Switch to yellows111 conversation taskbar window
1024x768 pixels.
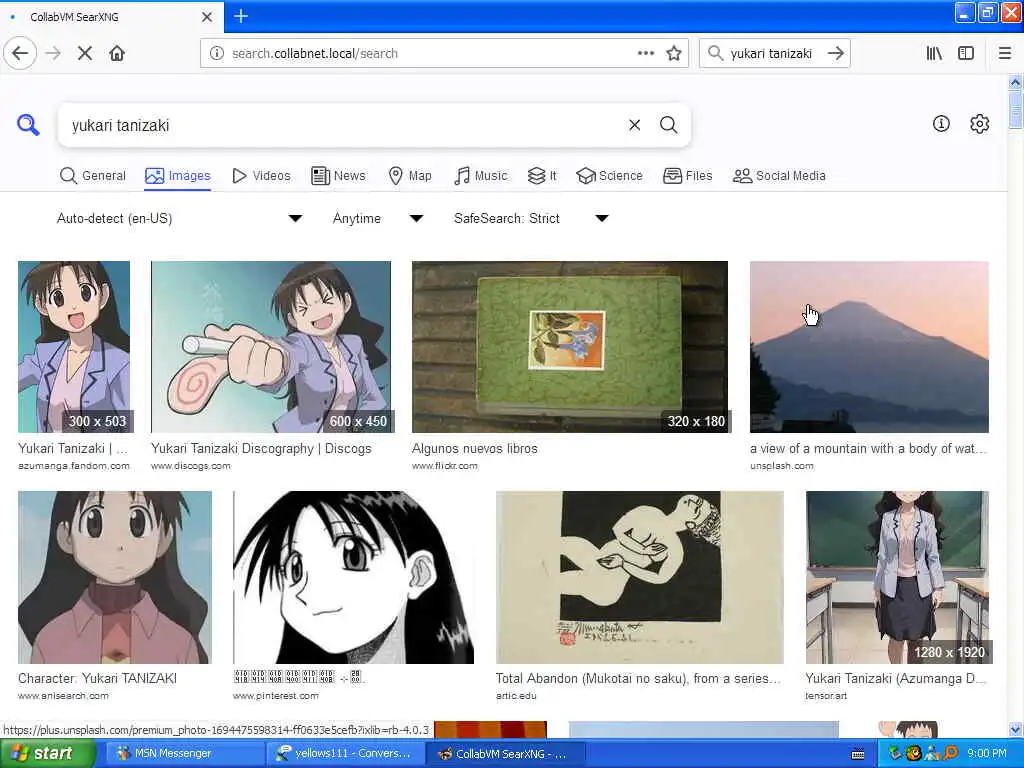(x=345, y=753)
